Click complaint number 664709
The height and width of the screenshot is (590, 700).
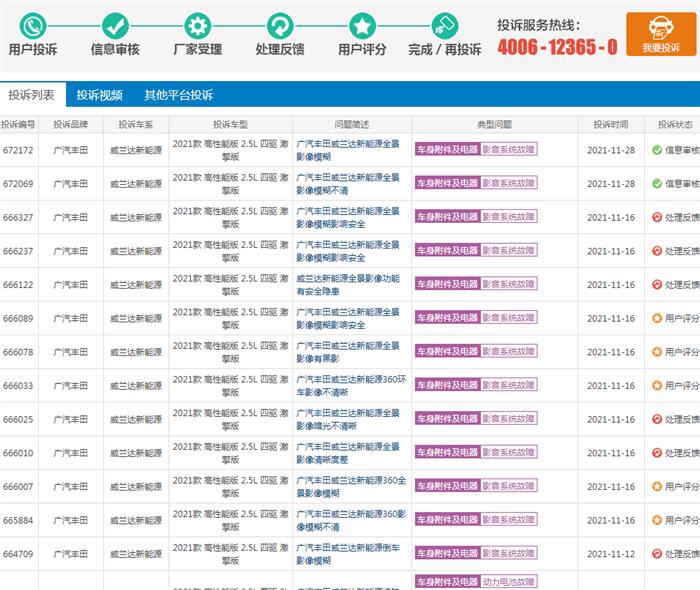[x=18, y=554]
